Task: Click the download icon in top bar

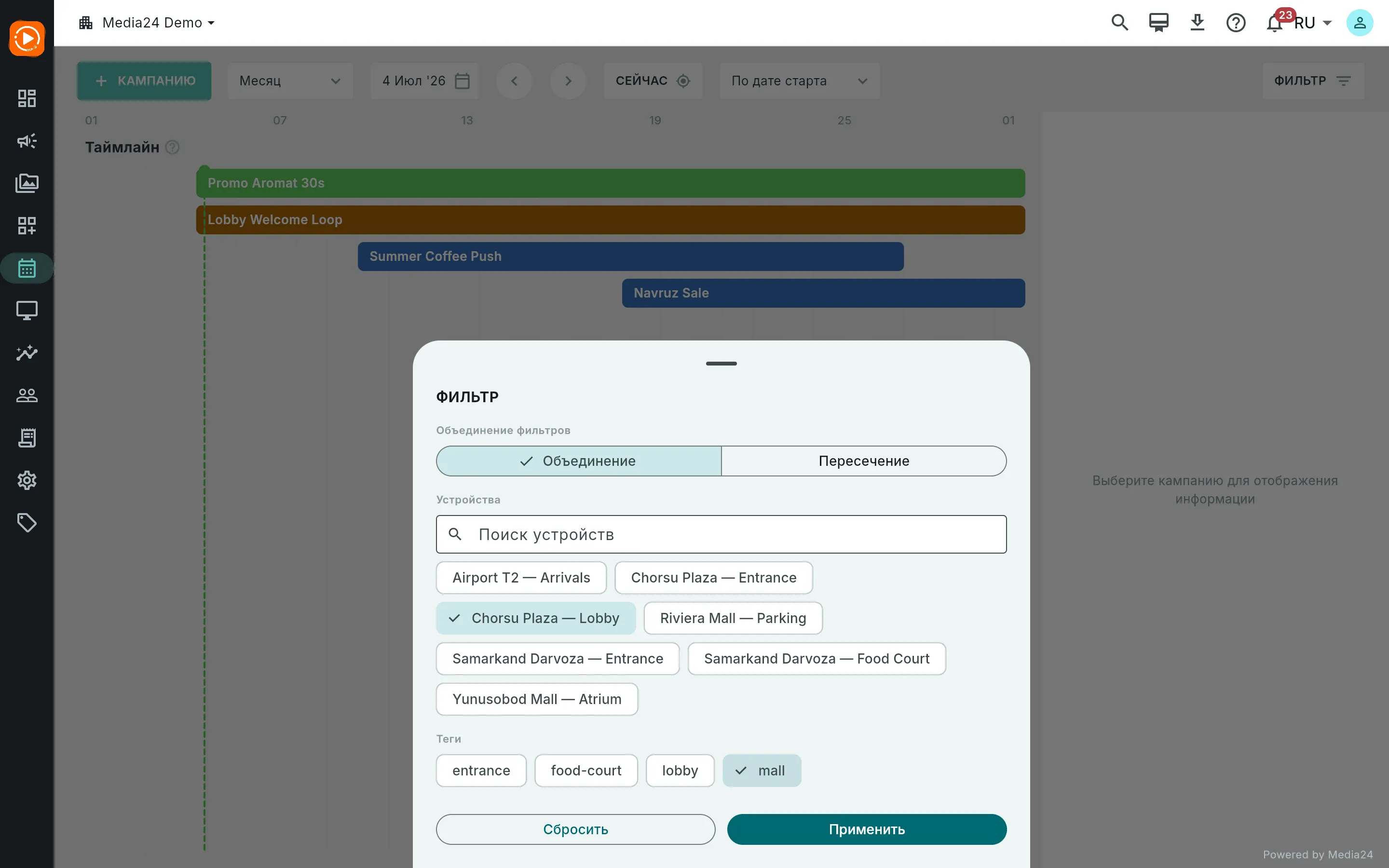Action: pyautogui.click(x=1197, y=23)
